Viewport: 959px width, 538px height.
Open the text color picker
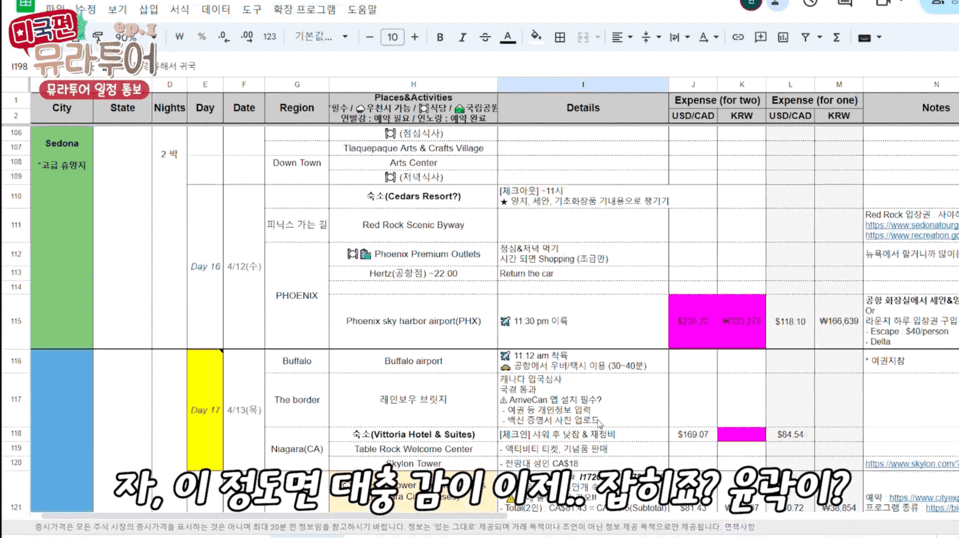(x=508, y=37)
